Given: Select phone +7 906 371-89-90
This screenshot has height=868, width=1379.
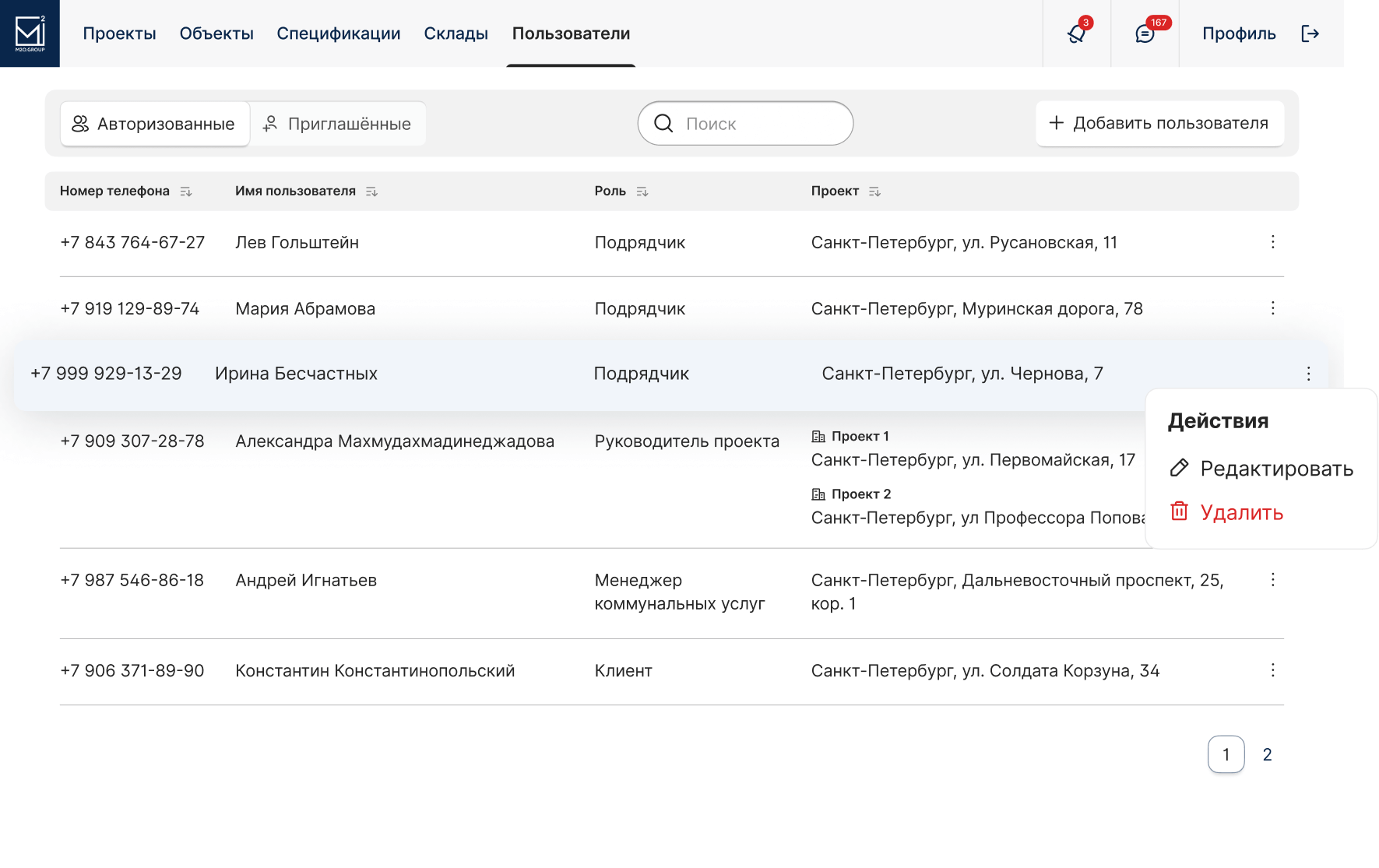Looking at the screenshot, I should click(132, 671).
